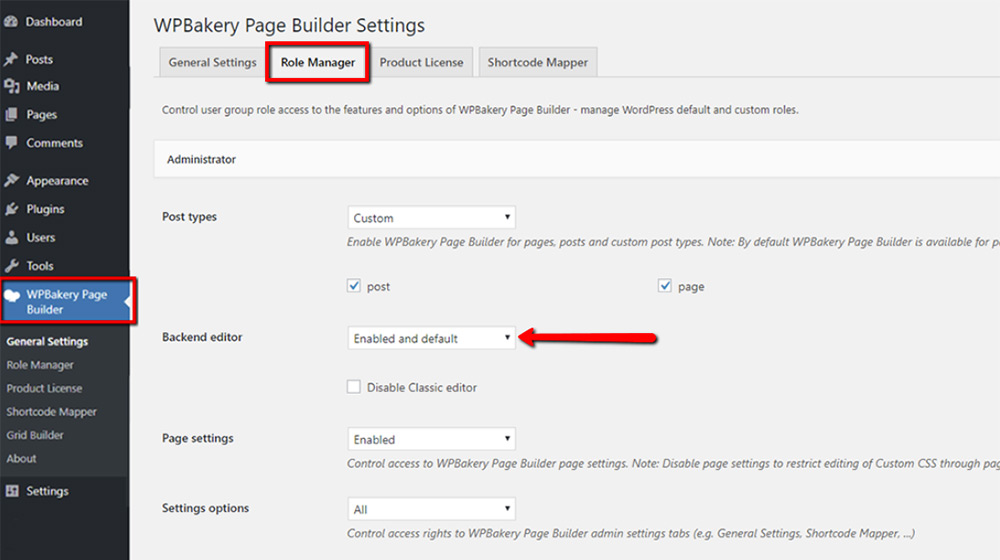Viewport: 1000px width, 560px height.
Task: Click the Users person icon
Action: tap(11, 237)
